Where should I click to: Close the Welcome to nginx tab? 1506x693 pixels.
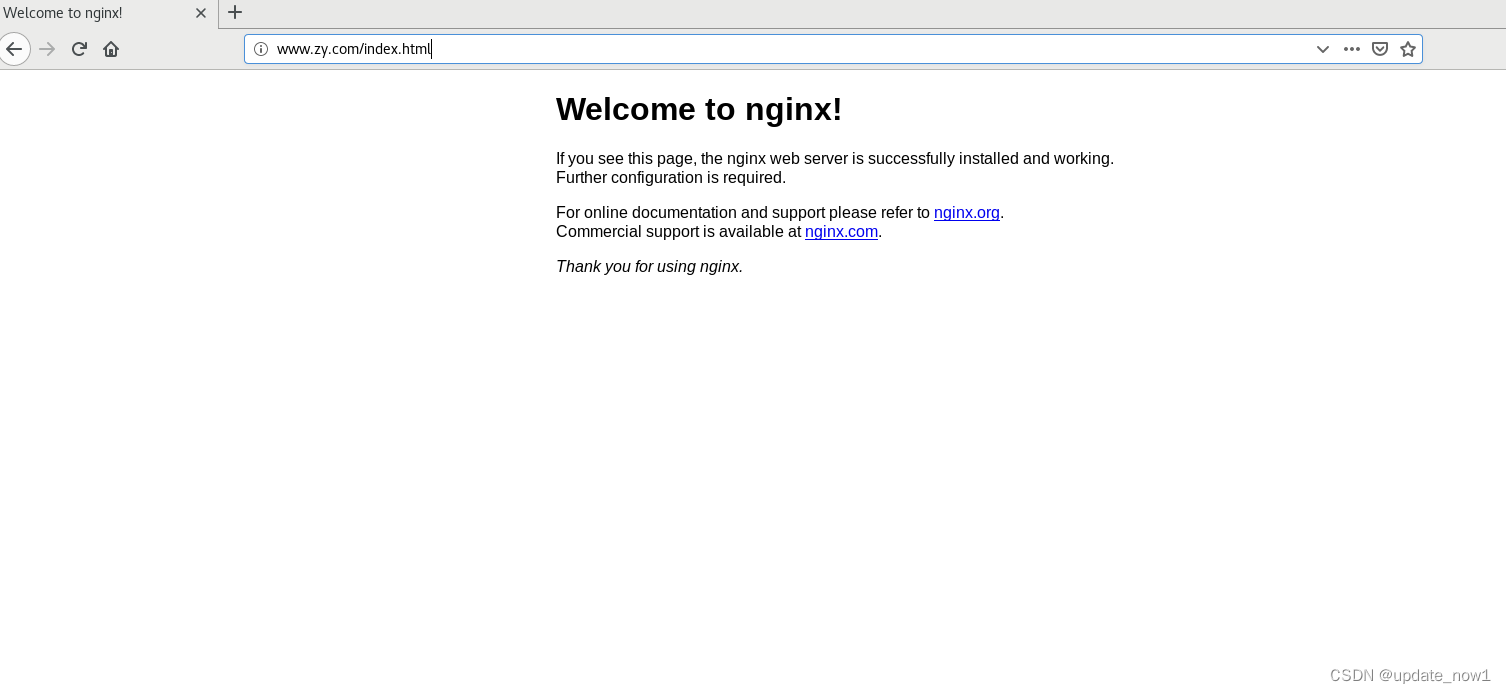point(200,13)
